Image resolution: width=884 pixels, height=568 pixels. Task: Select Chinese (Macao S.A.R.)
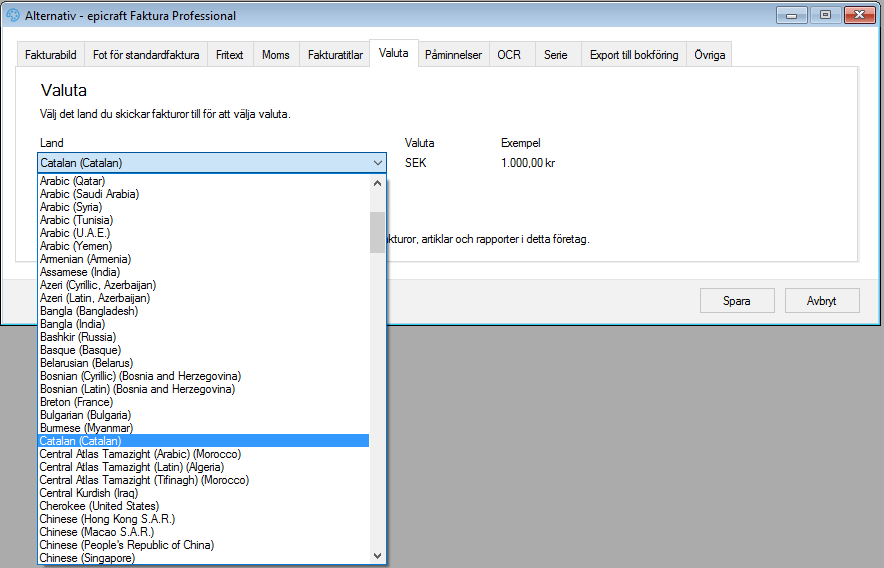(204, 531)
